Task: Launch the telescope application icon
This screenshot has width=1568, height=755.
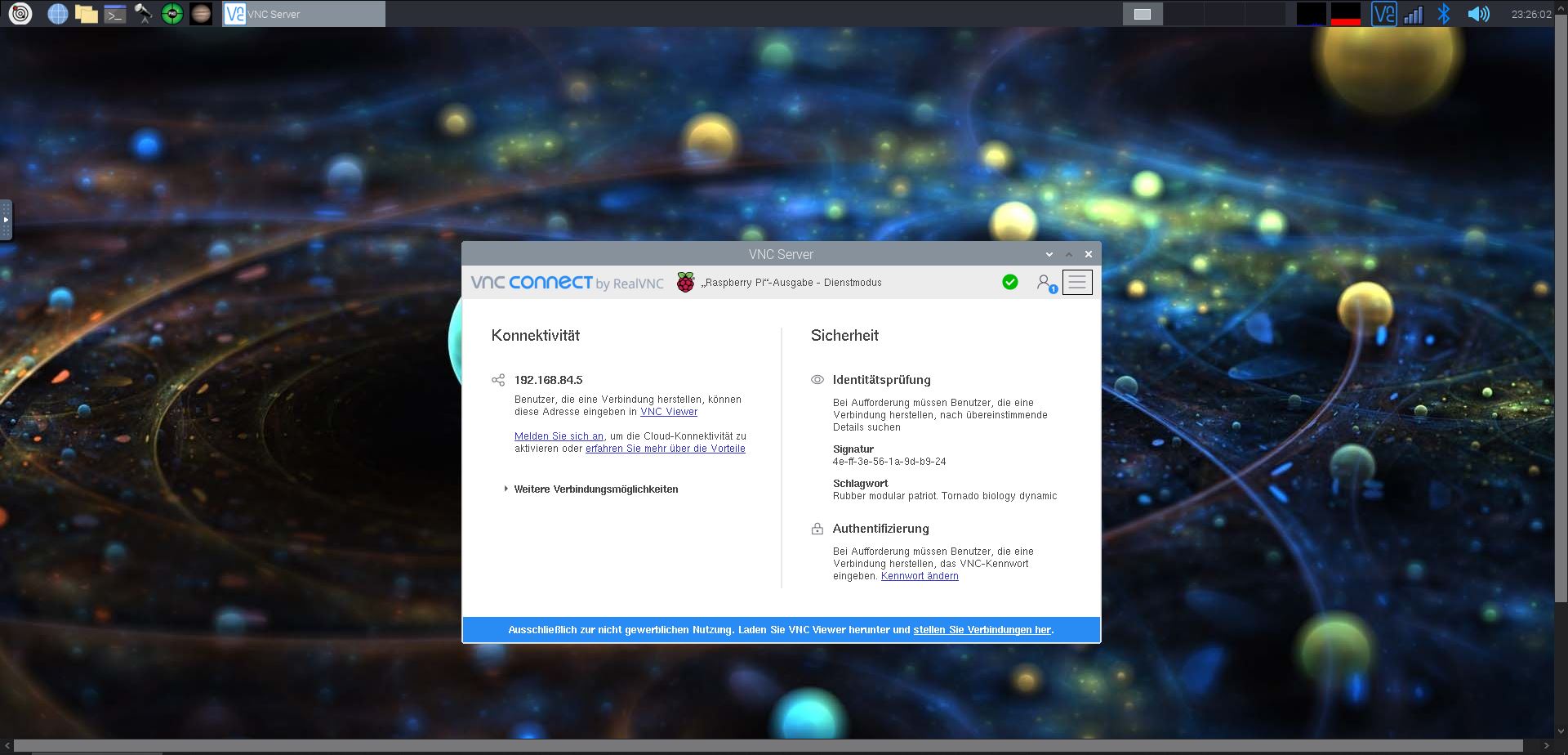Action: [x=144, y=13]
